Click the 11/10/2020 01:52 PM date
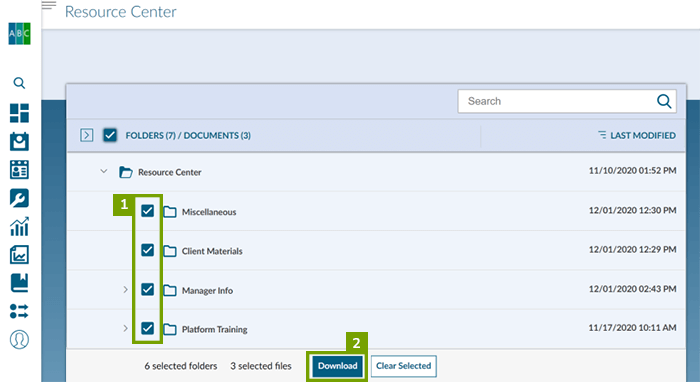Screen dimensions: 700x382 tap(632, 170)
